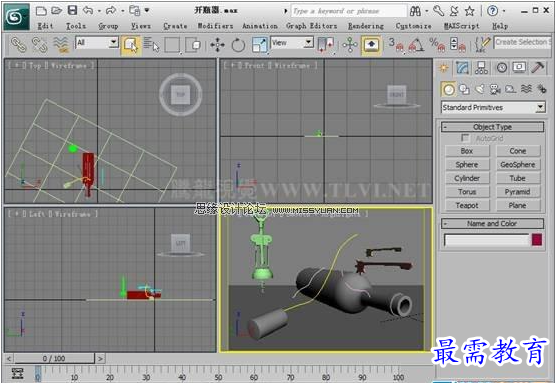Select Geometry category in Create panel
The image size is (555, 383).
click(x=449, y=89)
